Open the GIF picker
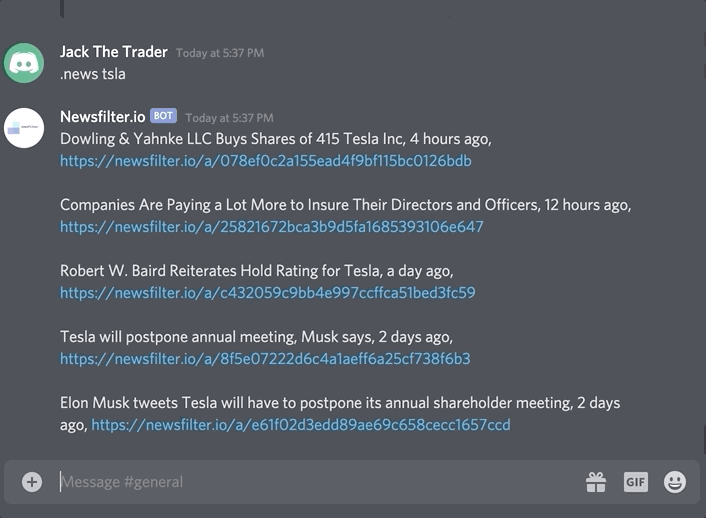This screenshot has height=518, width=706. point(636,482)
